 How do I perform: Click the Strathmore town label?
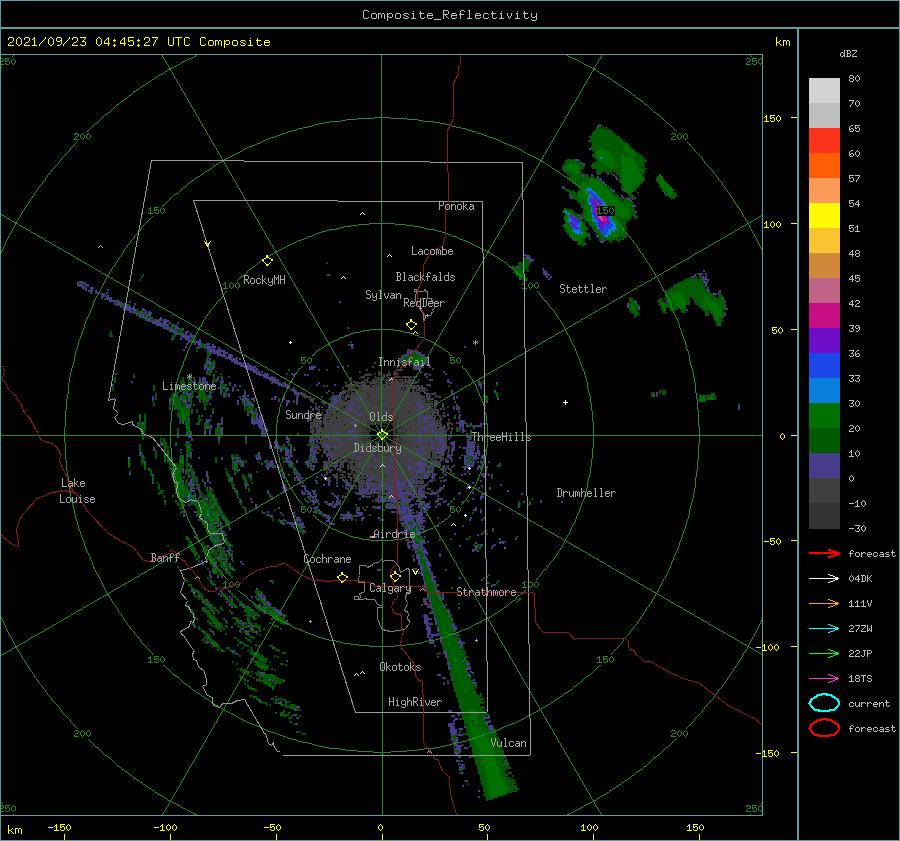tap(486, 592)
